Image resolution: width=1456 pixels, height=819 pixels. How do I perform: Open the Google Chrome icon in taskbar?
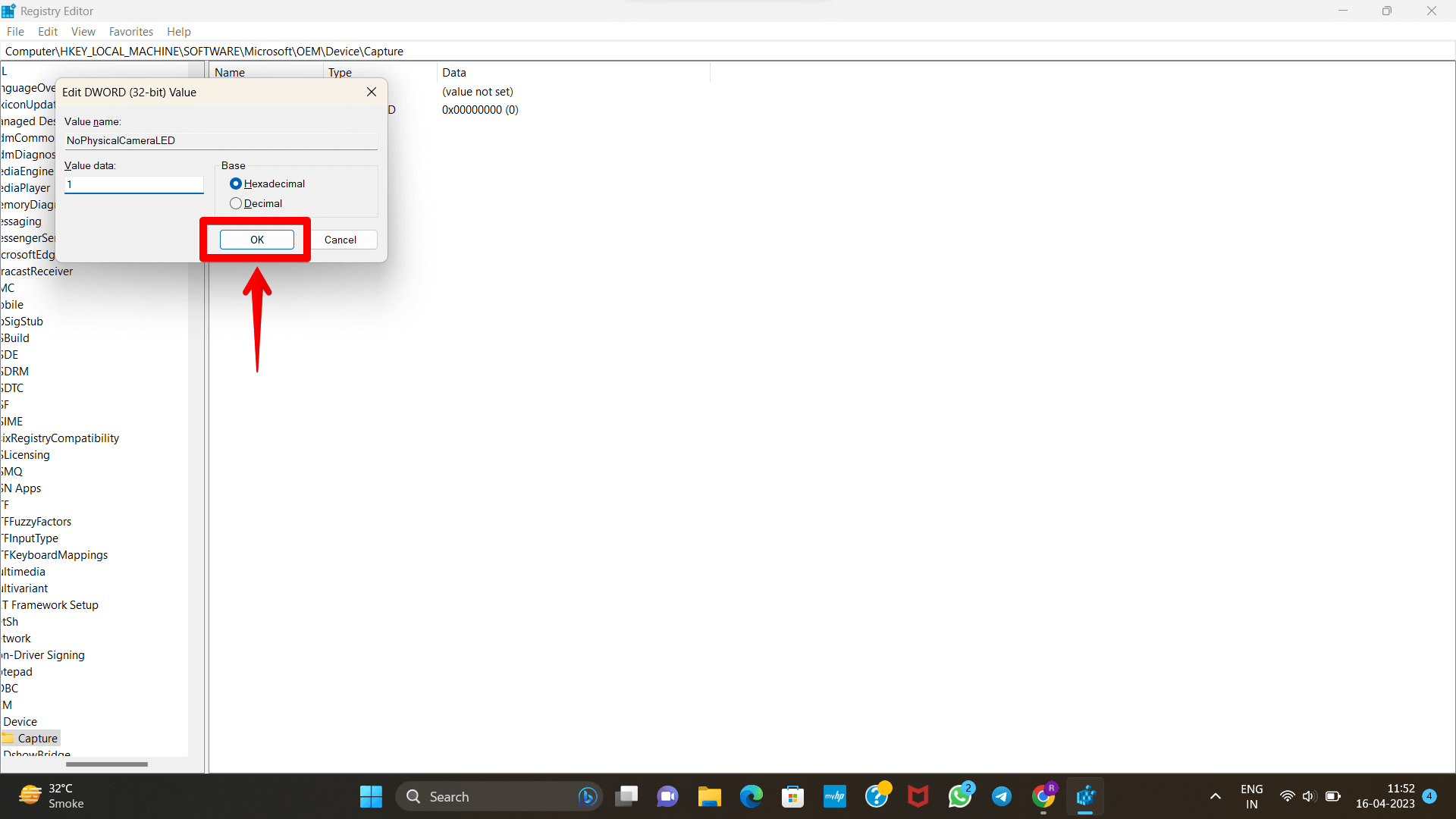pos(1043,796)
